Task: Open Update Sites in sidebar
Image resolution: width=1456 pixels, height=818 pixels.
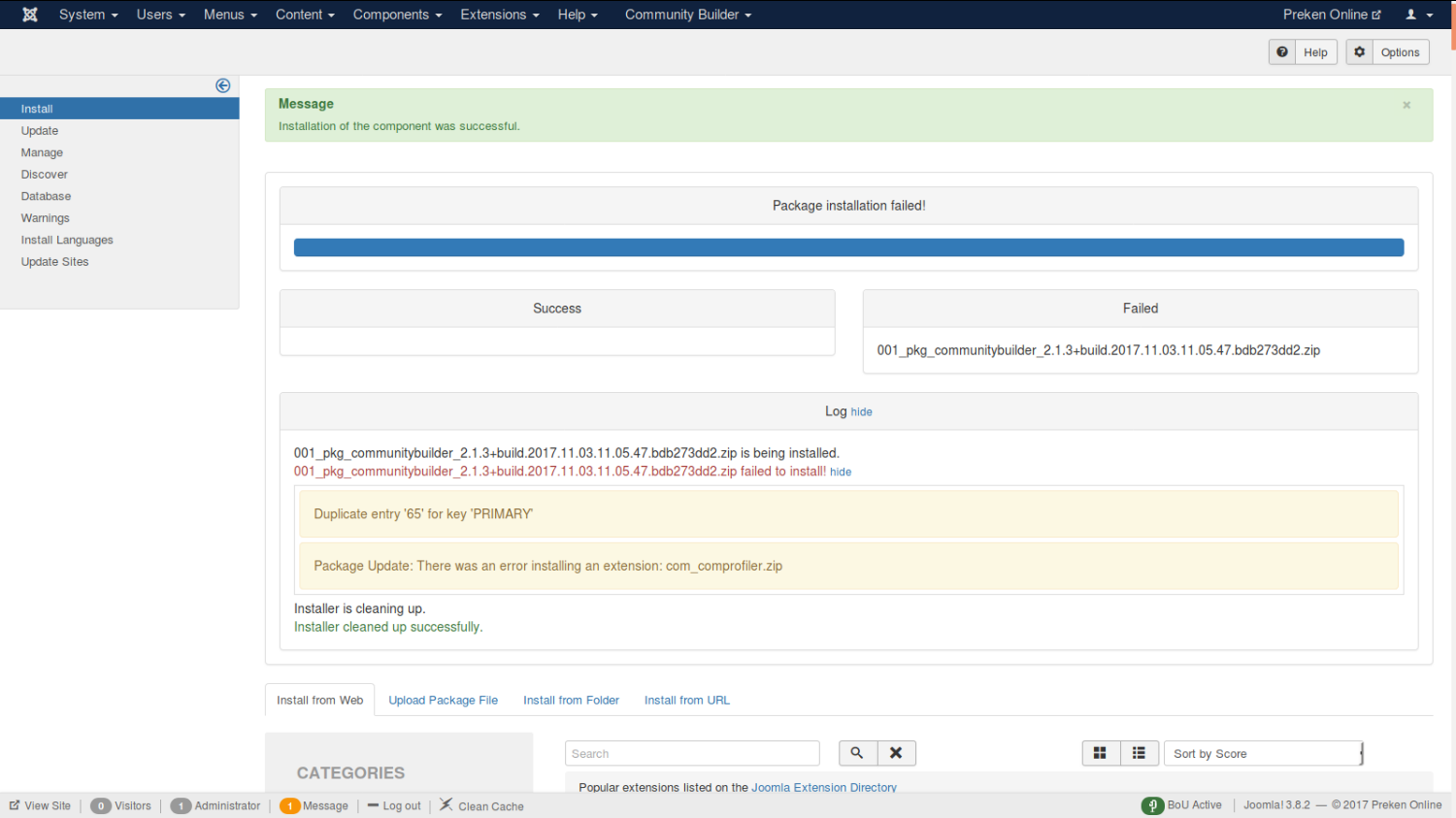Action: [x=54, y=262]
